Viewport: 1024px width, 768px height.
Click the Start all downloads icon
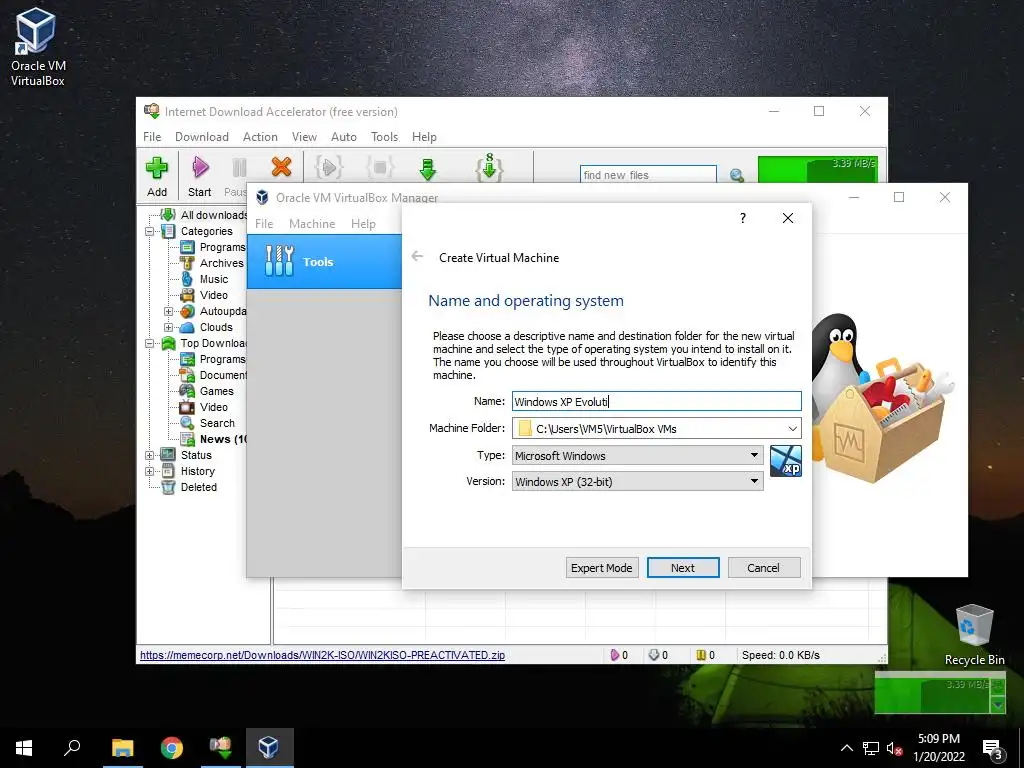(x=328, y=168)
